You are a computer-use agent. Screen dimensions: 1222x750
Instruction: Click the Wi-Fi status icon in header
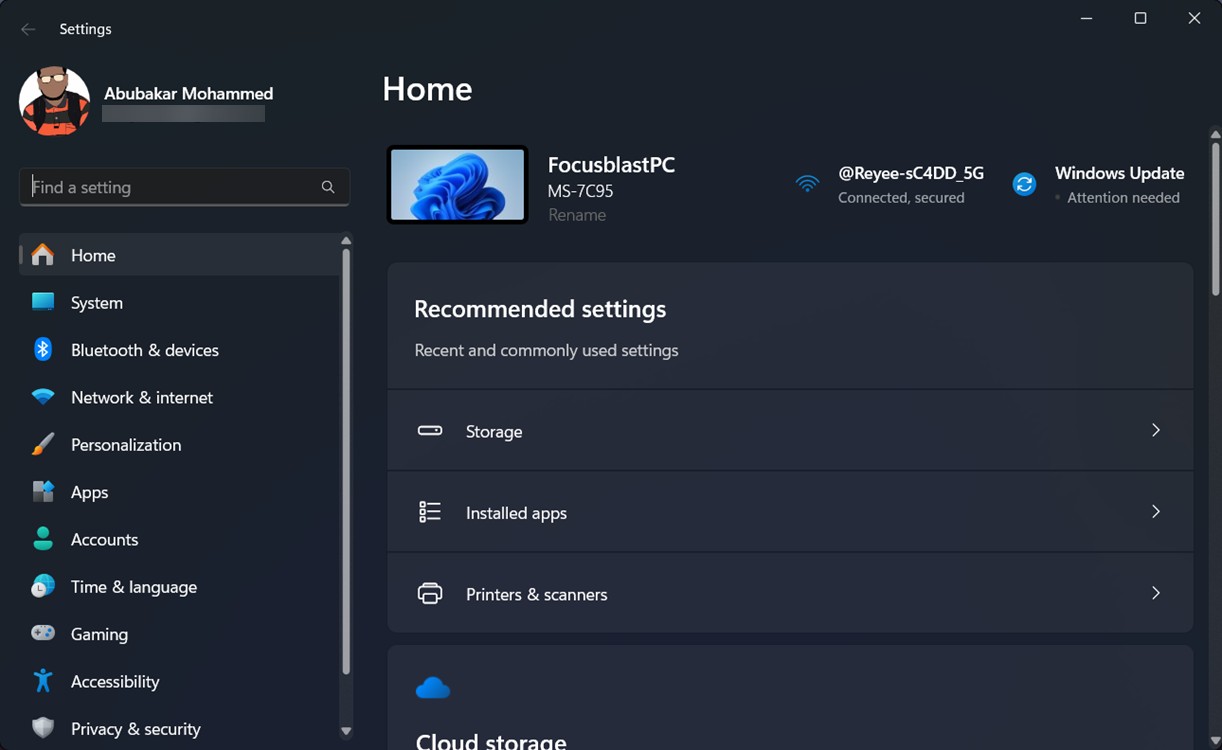coord(807,184)
